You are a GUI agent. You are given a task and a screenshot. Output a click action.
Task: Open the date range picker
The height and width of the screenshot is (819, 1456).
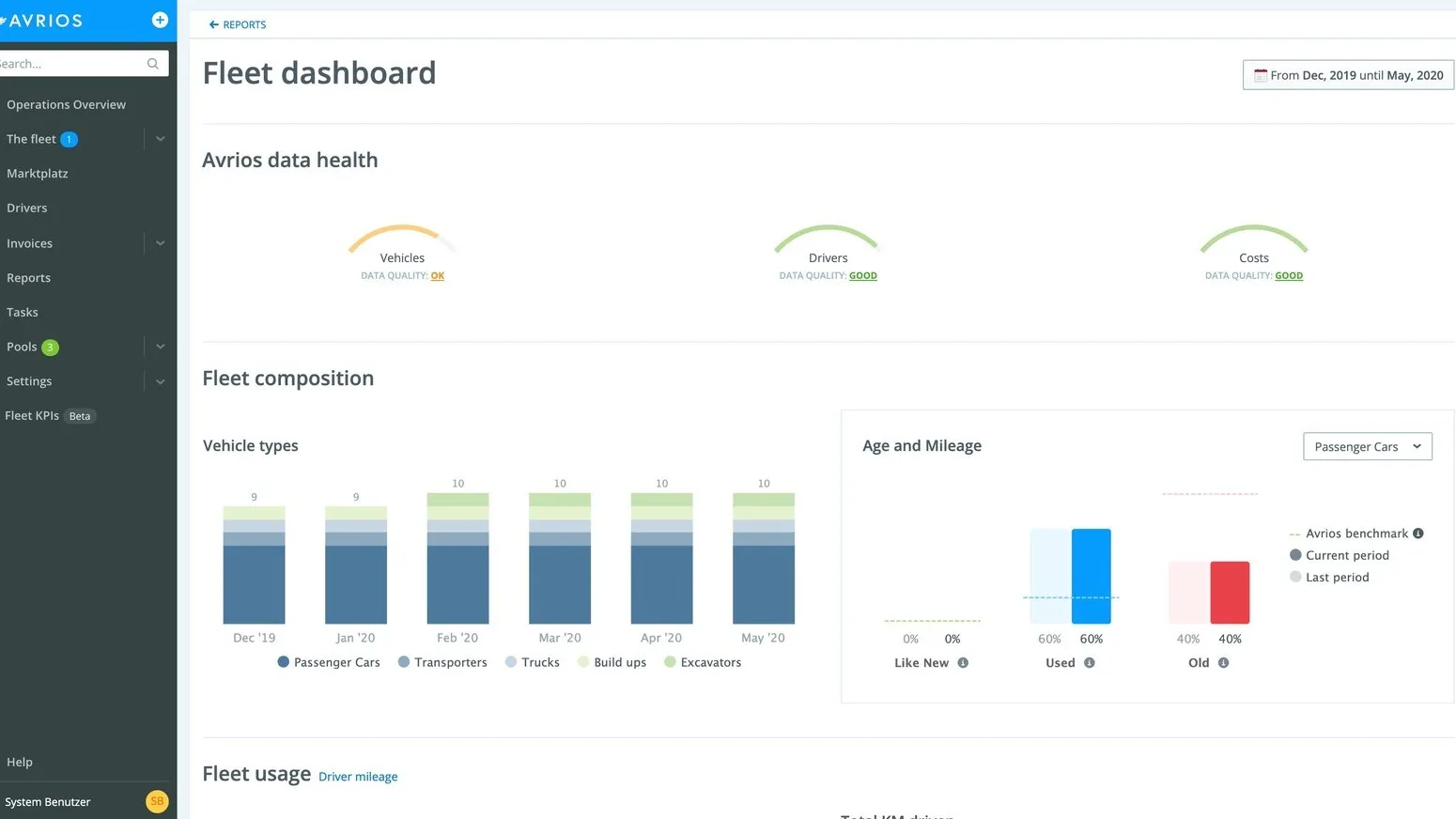click(1348, 75)
